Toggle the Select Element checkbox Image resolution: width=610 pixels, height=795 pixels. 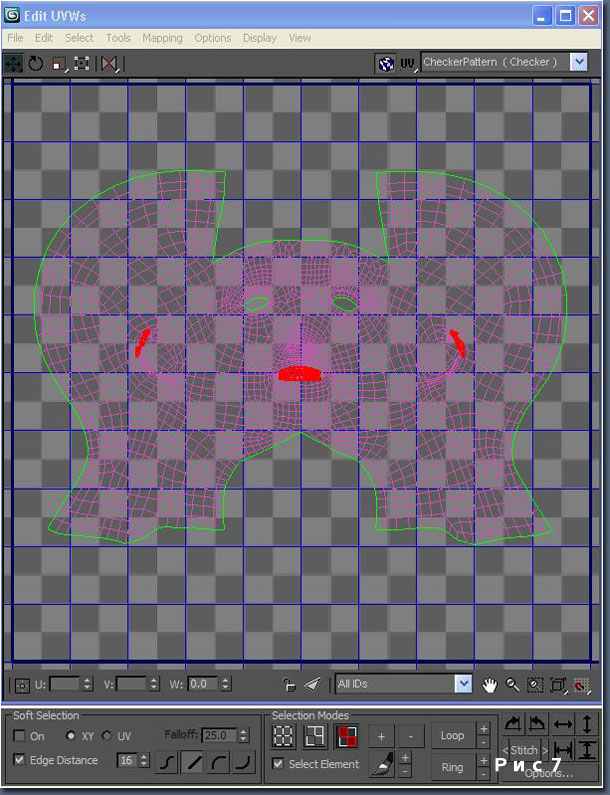pos(278,764)
